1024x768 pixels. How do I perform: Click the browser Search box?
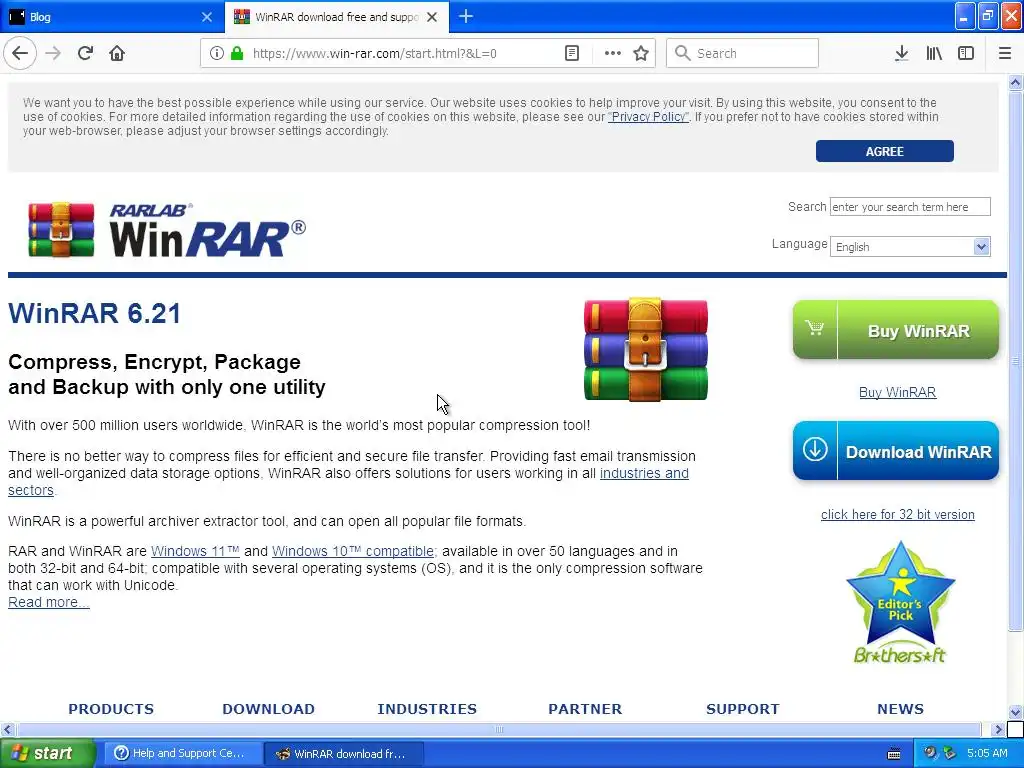click(742, 53)
